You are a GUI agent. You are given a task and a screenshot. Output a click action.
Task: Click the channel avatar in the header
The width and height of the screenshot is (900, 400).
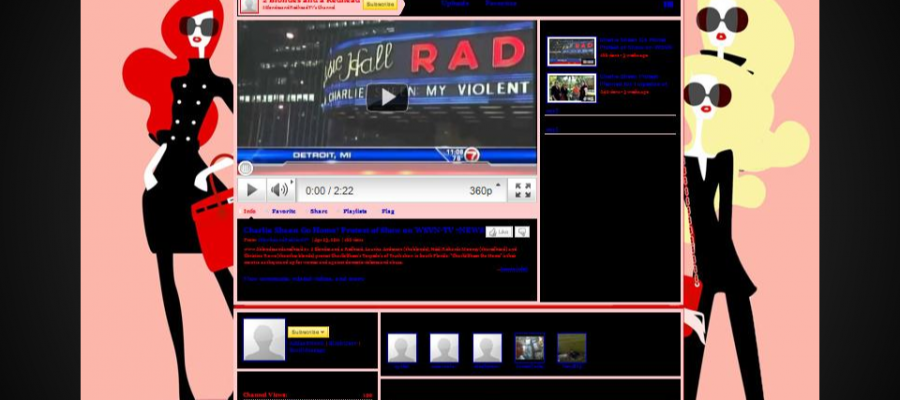tap(249, 6)
